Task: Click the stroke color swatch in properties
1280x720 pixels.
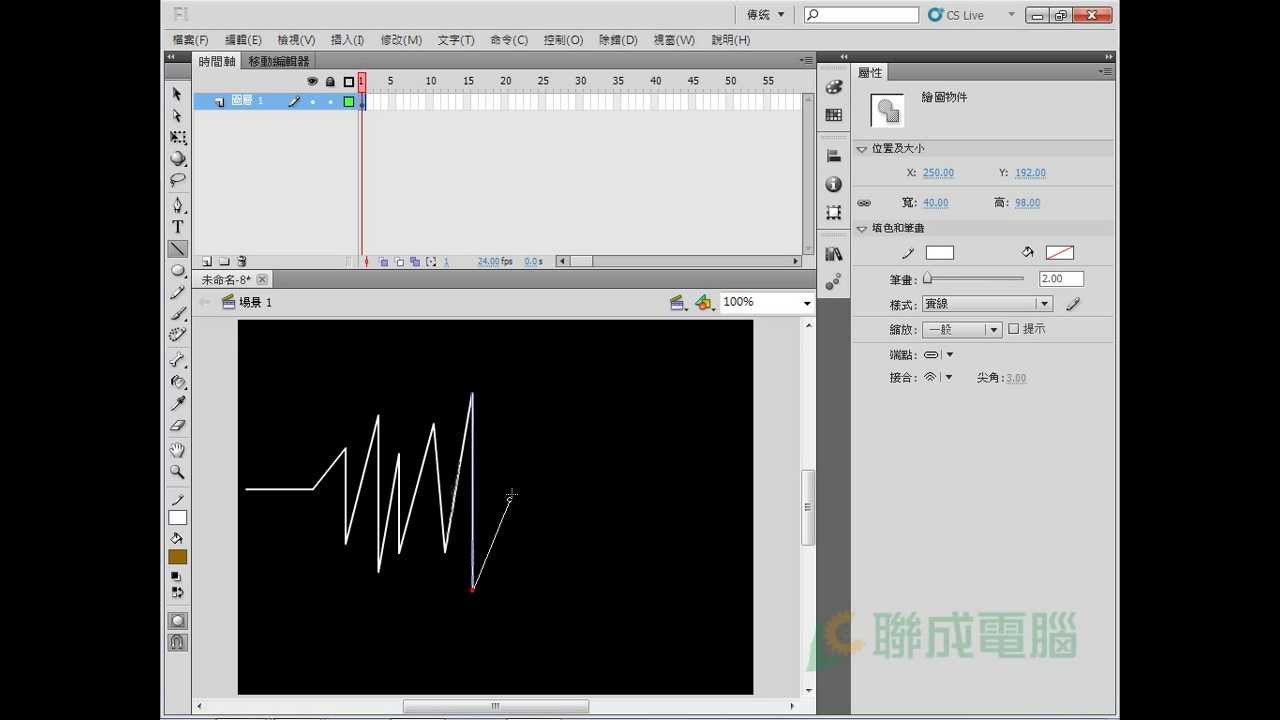Action: point(940,253)
